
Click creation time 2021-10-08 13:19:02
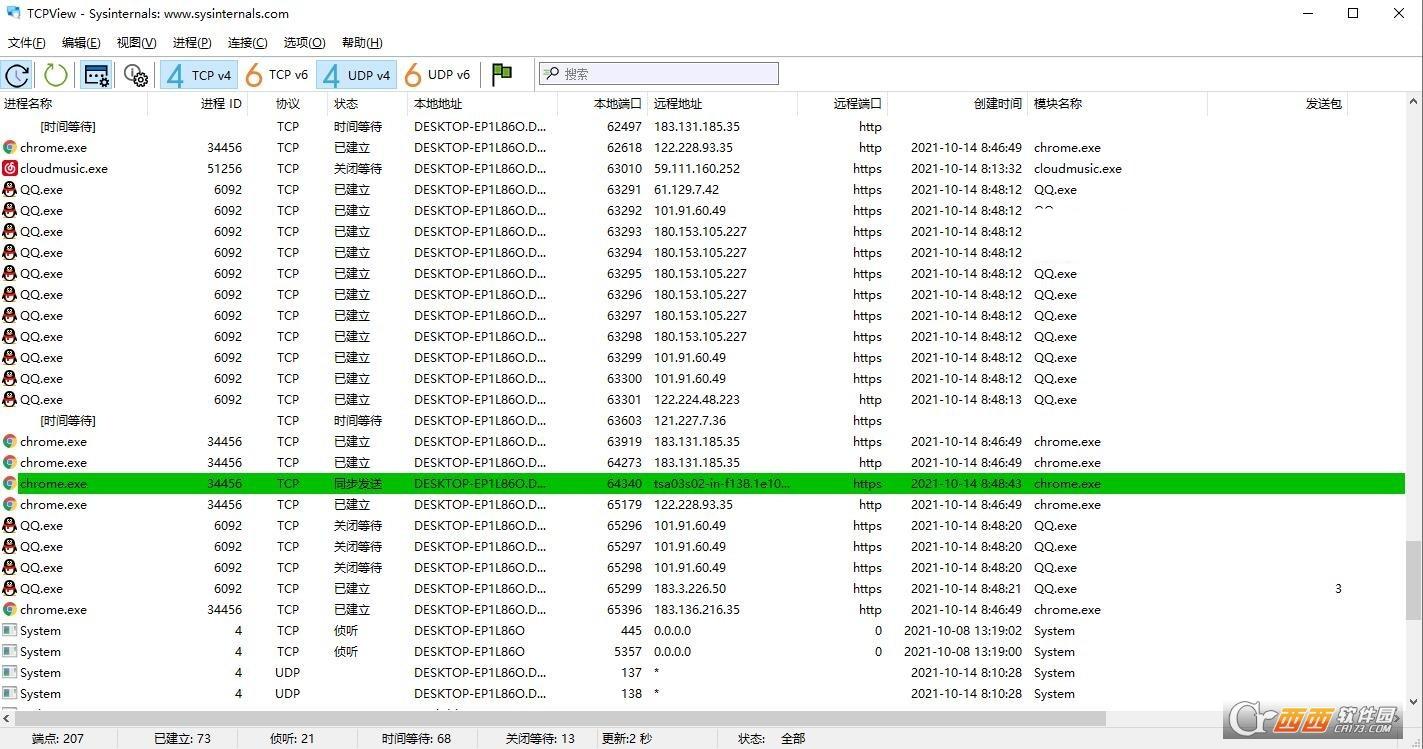963,631
